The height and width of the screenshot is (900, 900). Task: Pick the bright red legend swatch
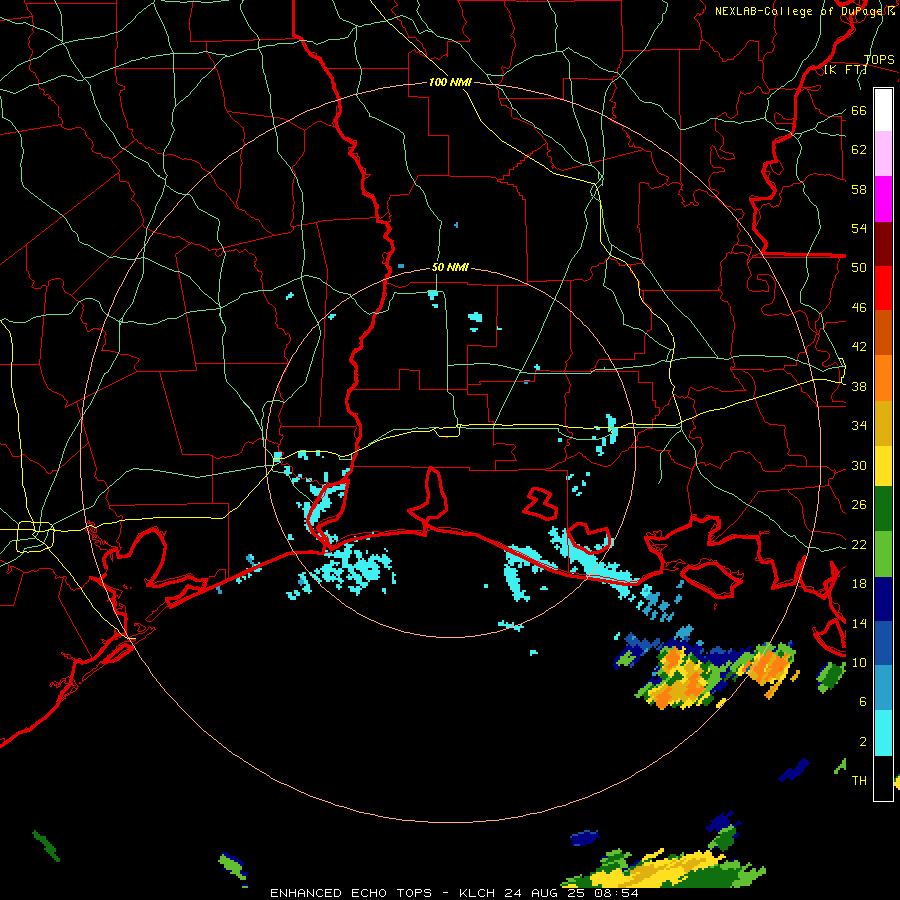(883, 288)
